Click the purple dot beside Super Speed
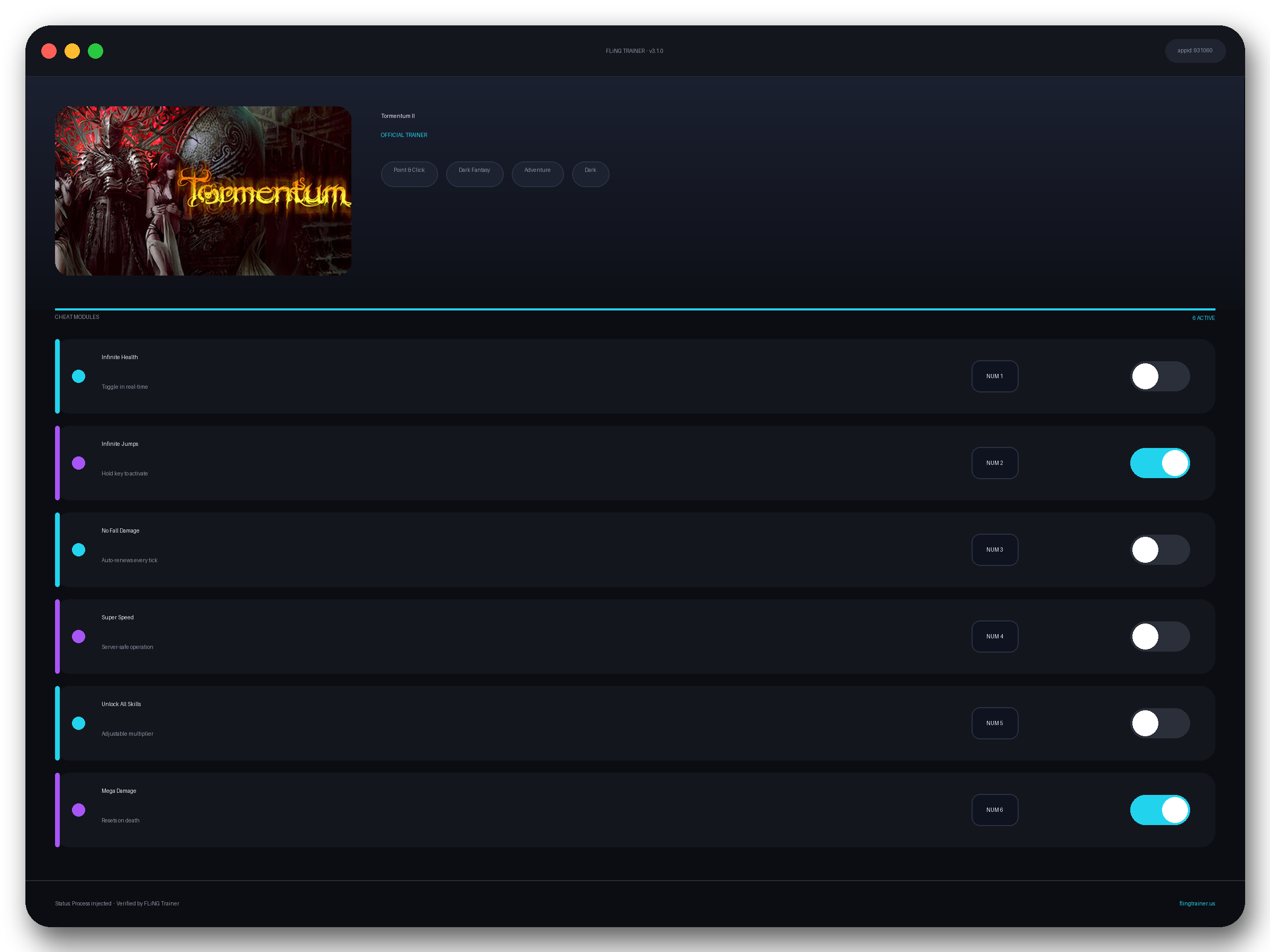 [79, 636]
